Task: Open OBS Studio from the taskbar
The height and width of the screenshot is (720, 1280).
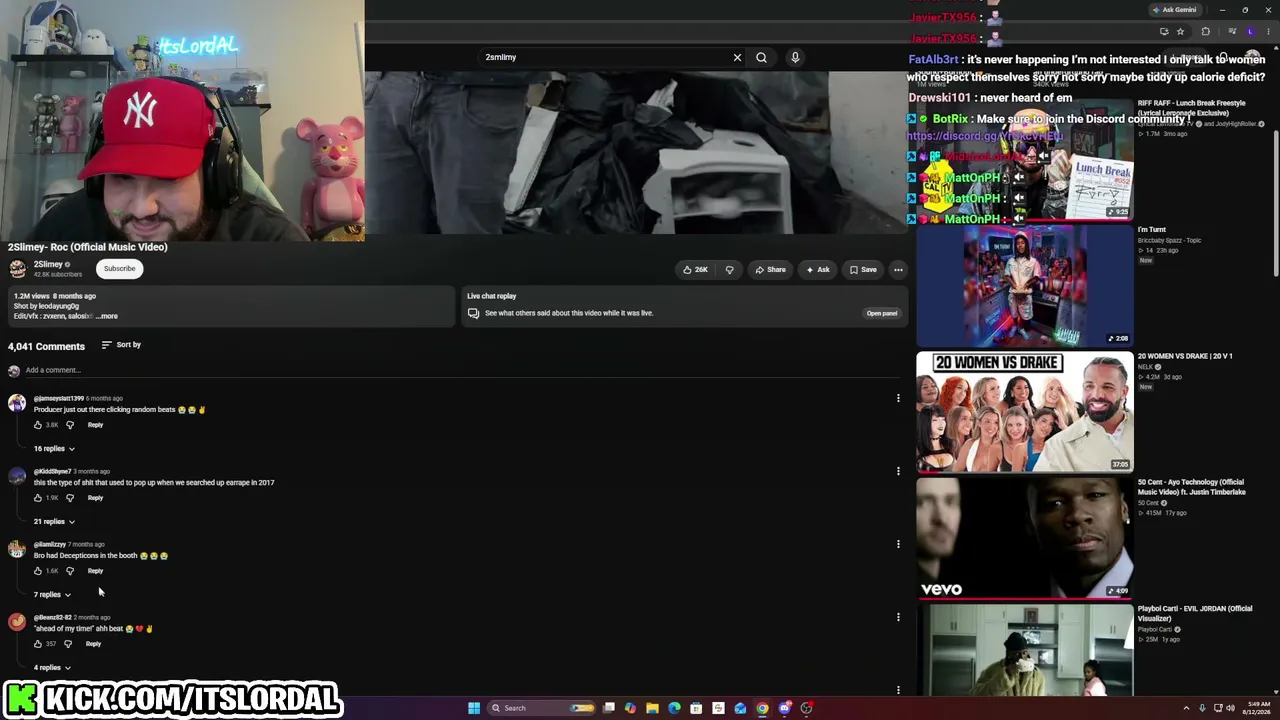Action: click(x=806, y=708)
